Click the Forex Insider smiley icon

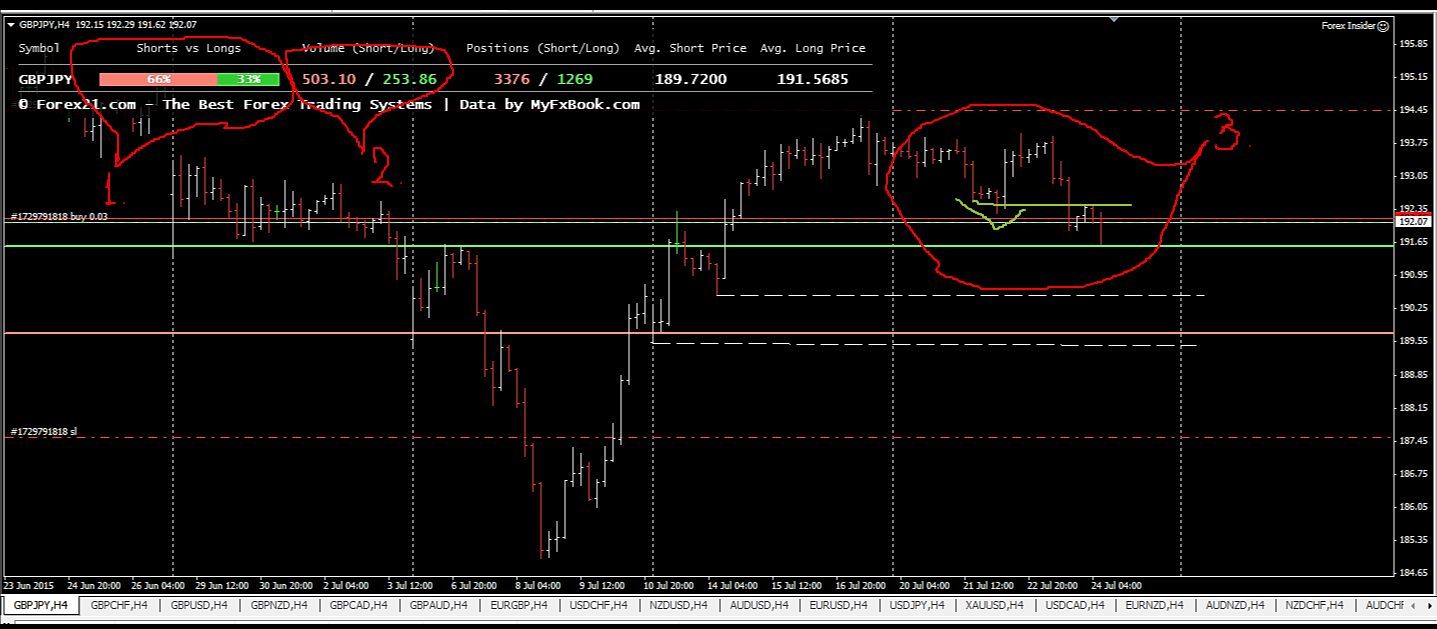point(1383,27)
